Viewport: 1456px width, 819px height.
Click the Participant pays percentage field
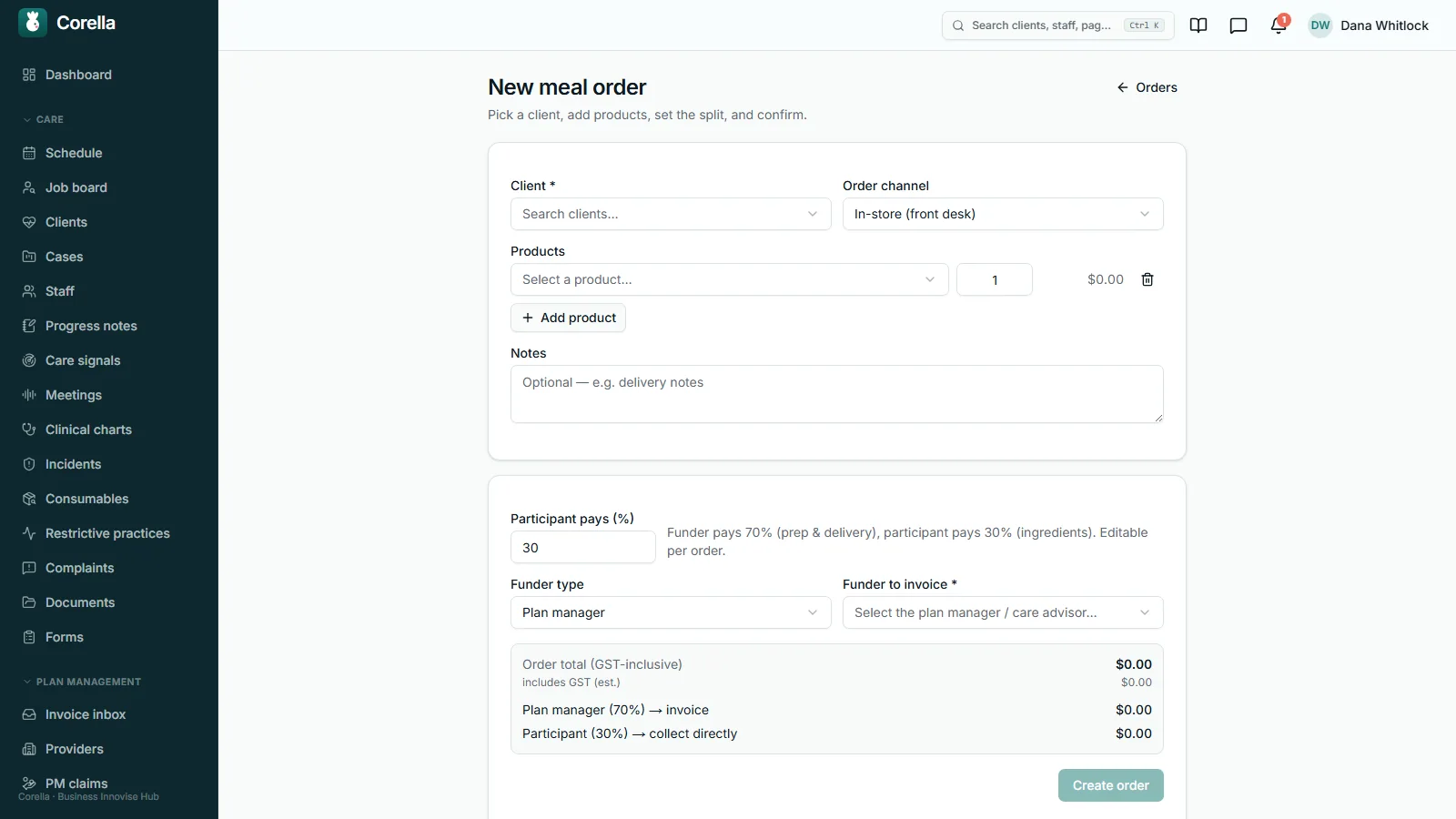tap(583, 547)
